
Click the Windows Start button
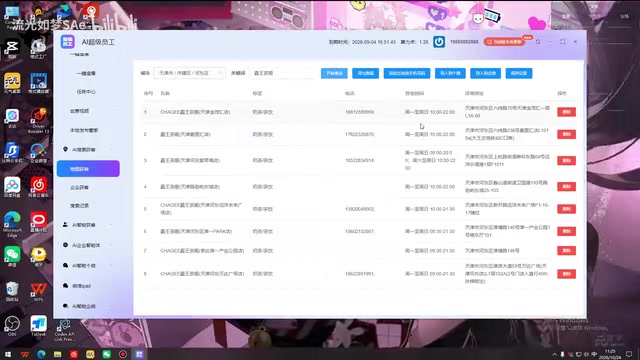pos(8,354)
